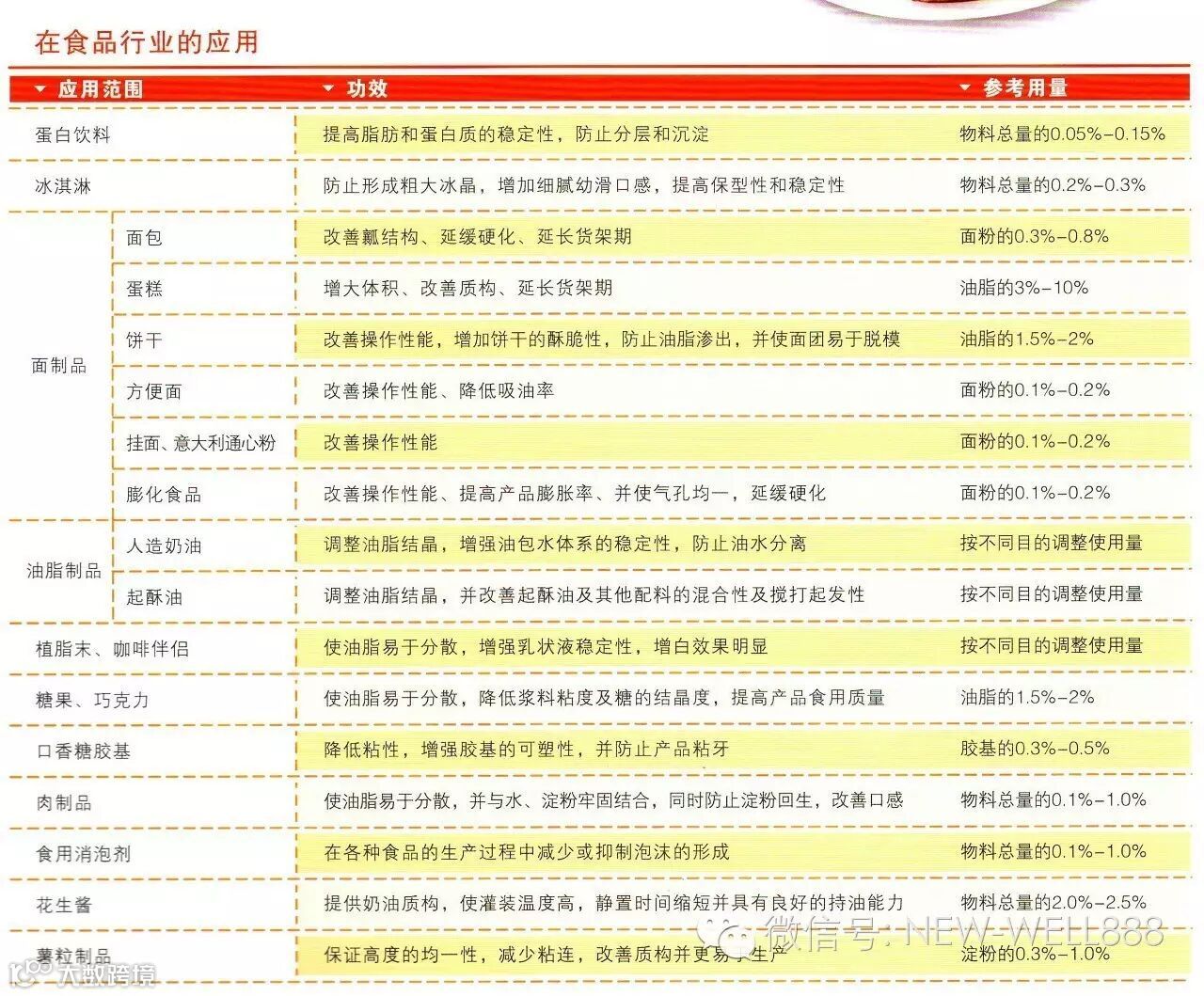The width and height of the screenshot is (1204, 996).
Task: Click the 植脂末 row dosage 按不同目的调整使用量
Action: tap(1052, 645)
